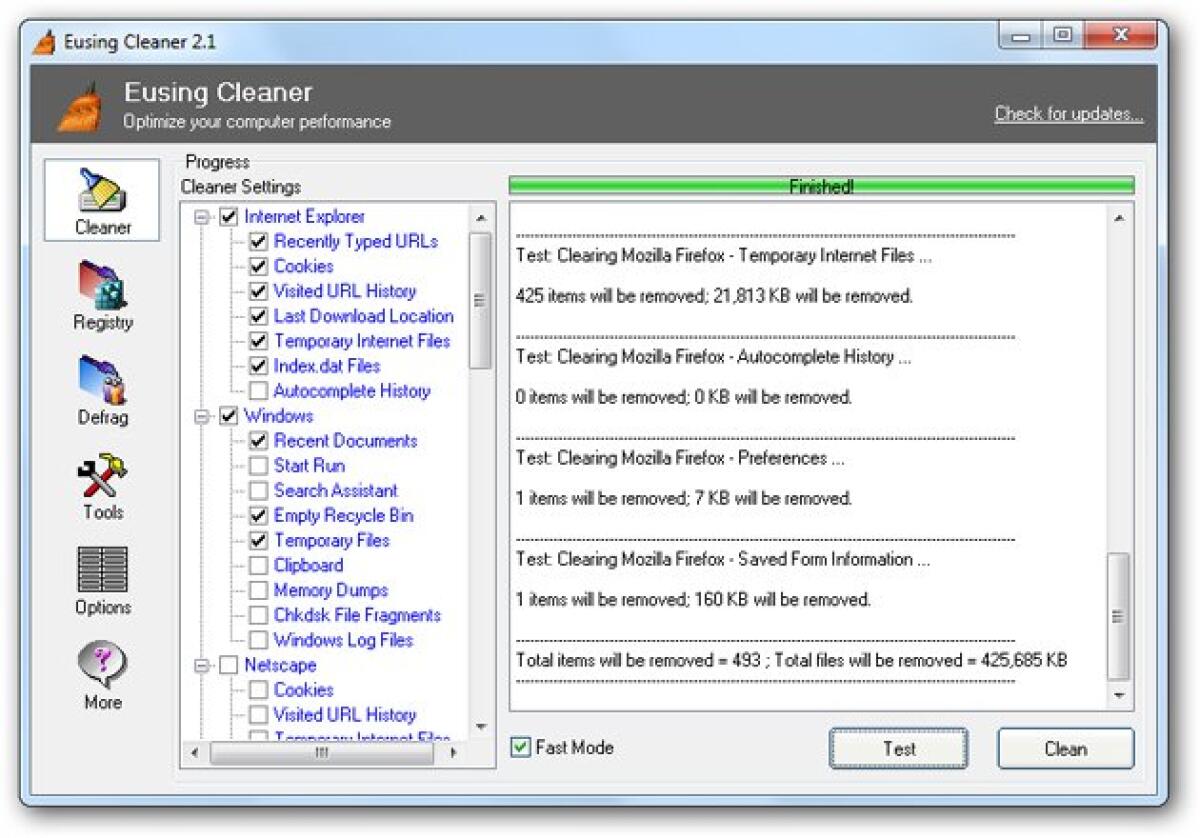Check the Start Run cleaning option
The image size is (1200, 838).
[259, 465]
